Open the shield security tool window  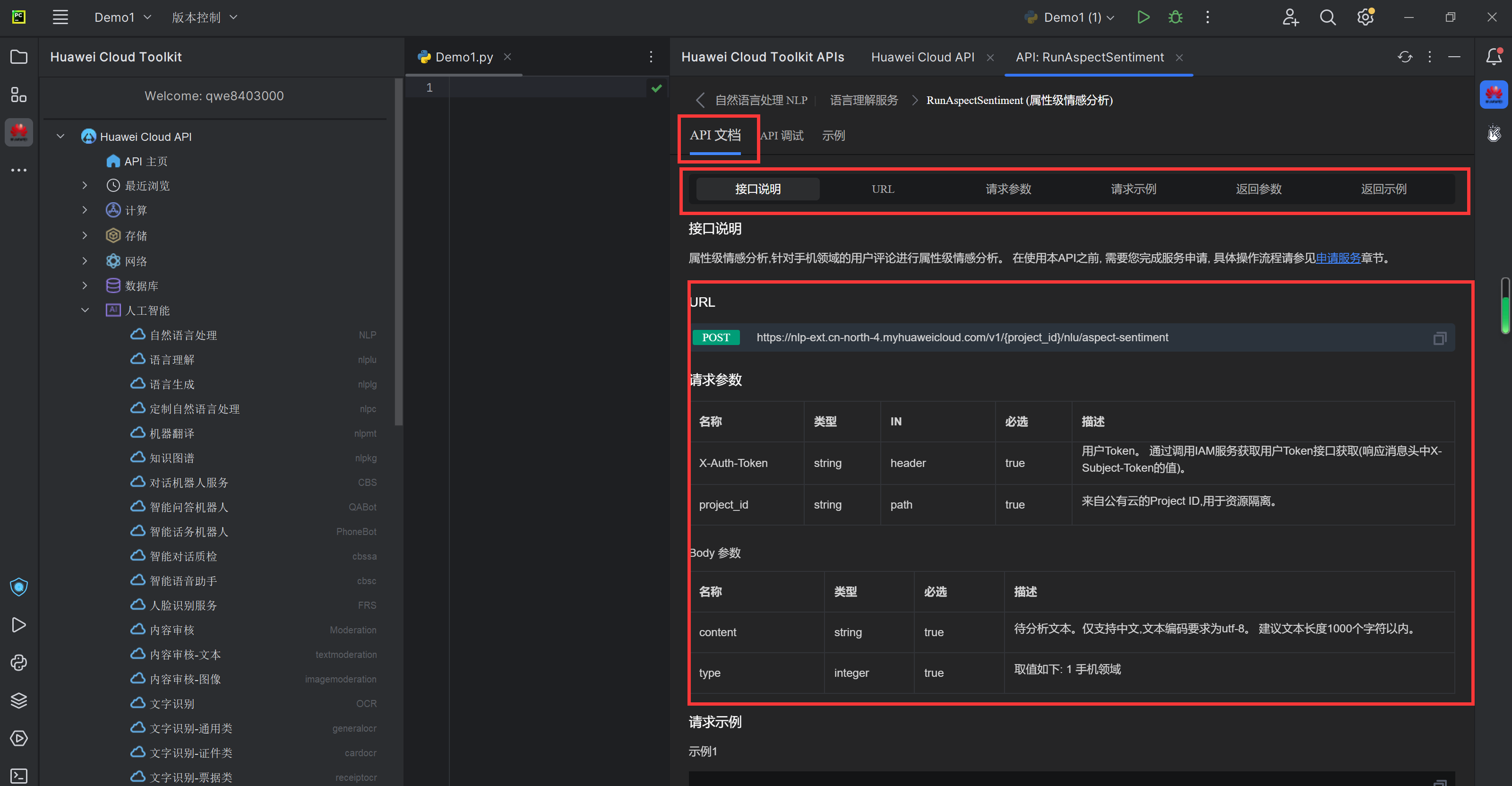pyautogui.click(x=19, y=587)
